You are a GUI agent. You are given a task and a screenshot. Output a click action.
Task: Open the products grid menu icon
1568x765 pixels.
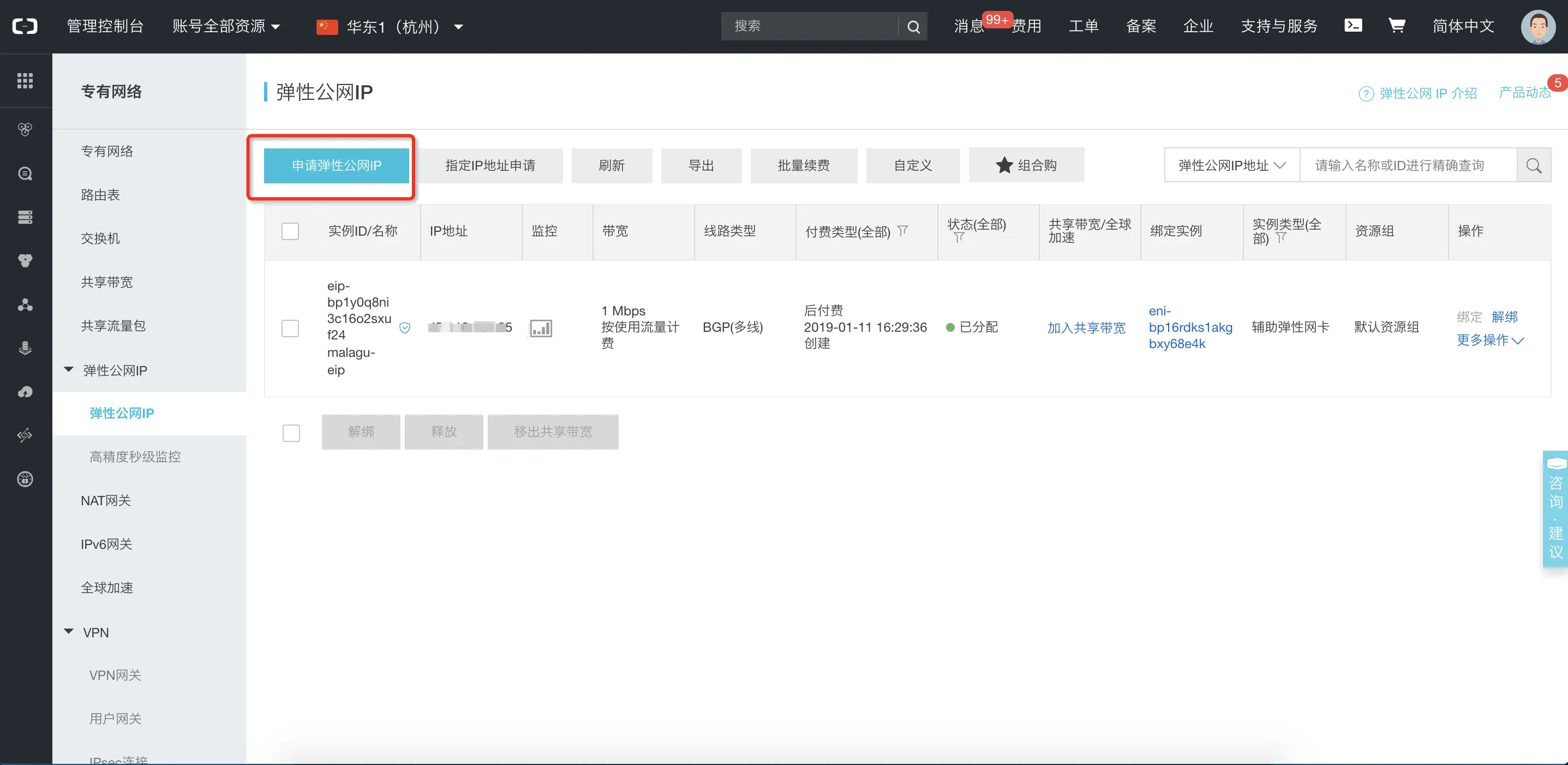[x=25, y=80]
